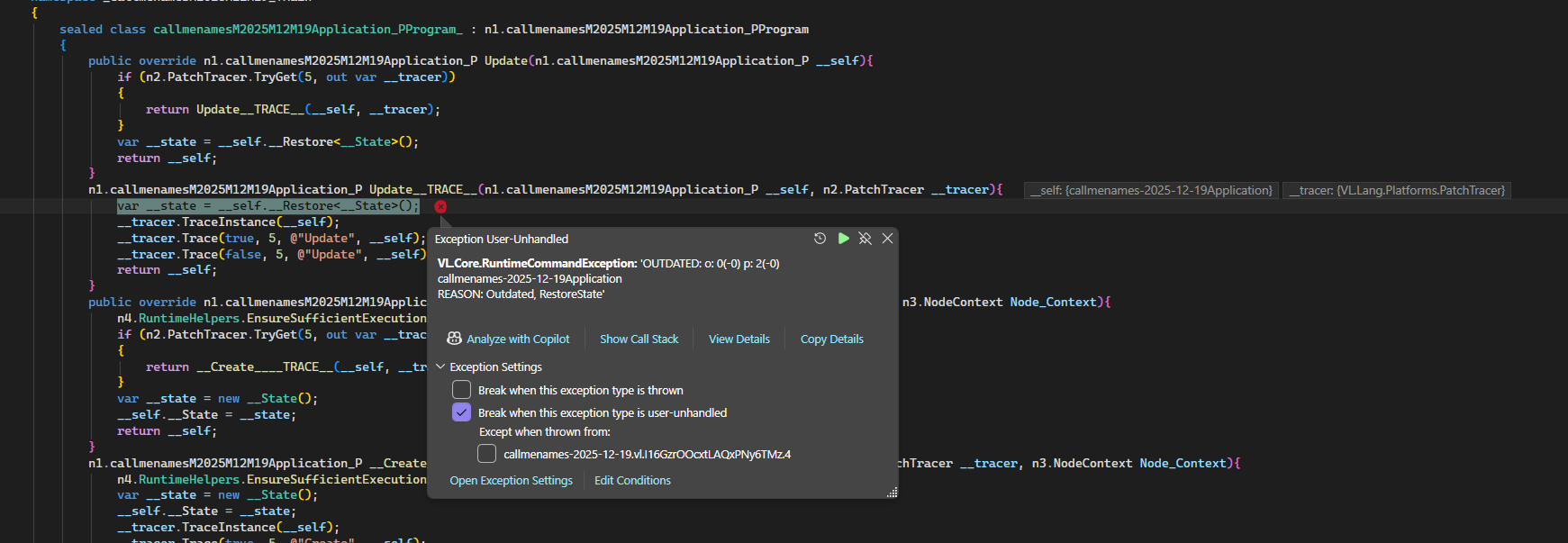The image size is (1568, 543).
Task: Uncheck Break when exception is user-unhandled
Action: (461, 412)
